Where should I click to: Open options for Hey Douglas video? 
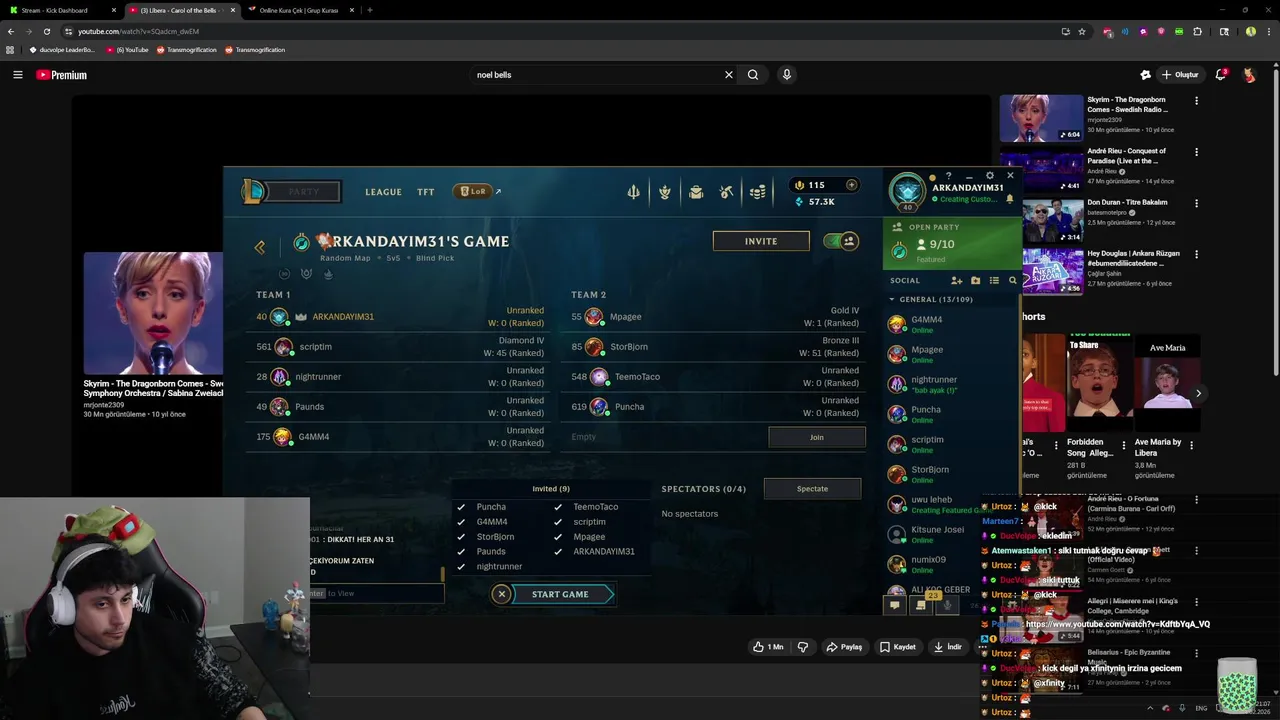(1196, 254)
